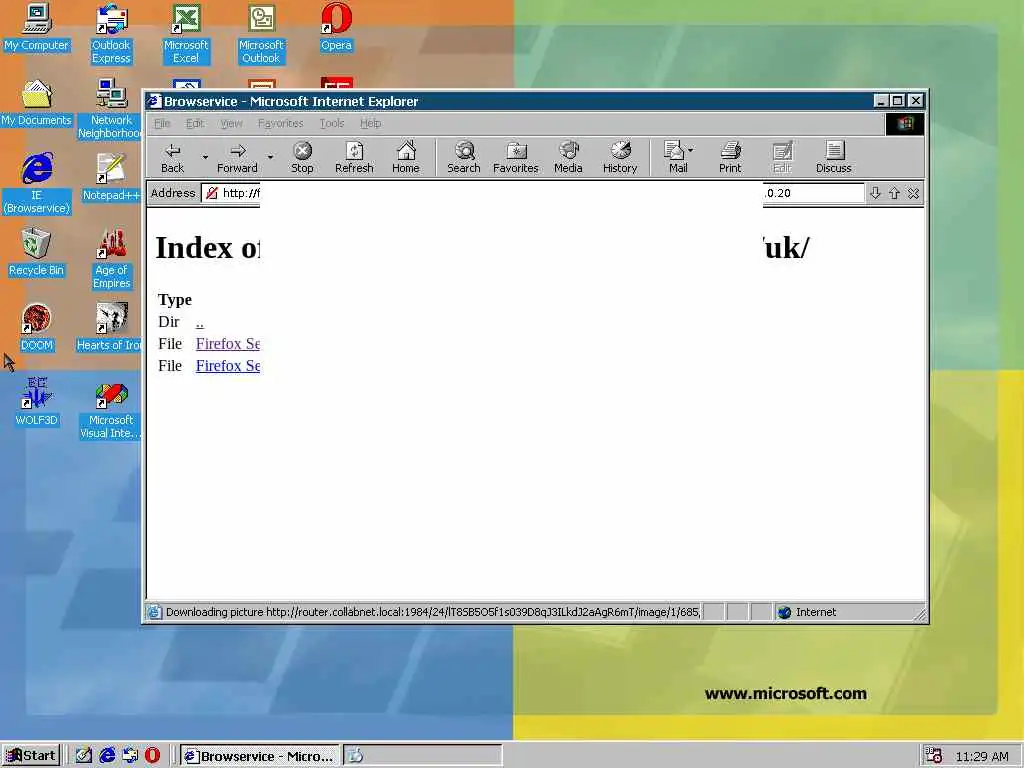The height and width of the screenshot is (768, 1024).
Task: Select the Age of Empires shortcut
Action: (111, 259)
